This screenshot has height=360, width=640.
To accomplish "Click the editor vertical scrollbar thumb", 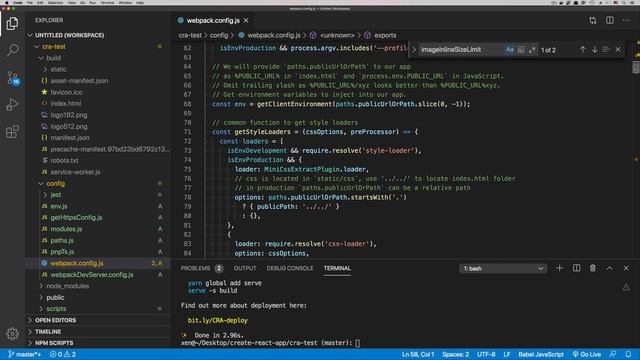I will coord(636,67).
